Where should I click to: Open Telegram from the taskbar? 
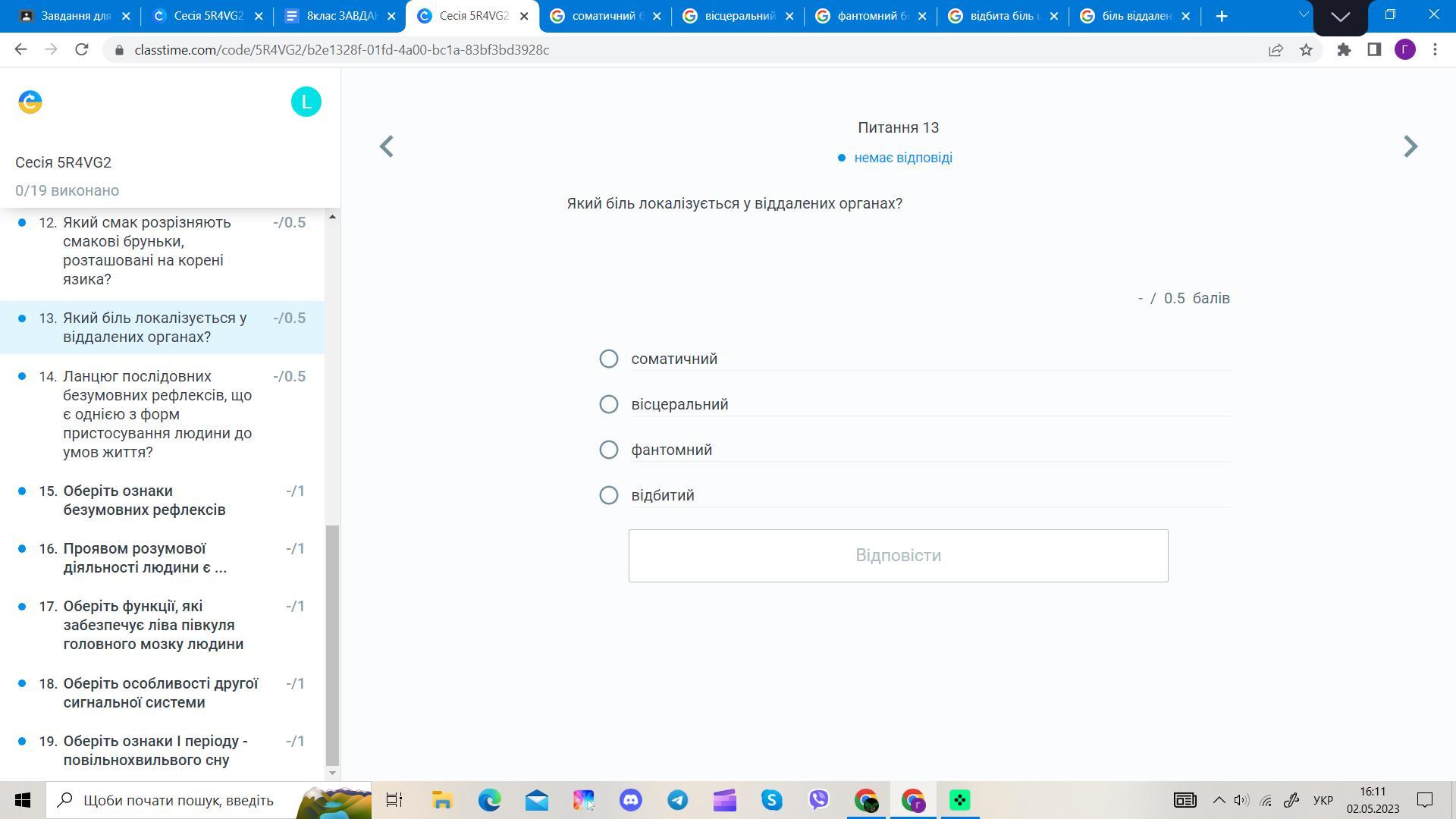677,800
